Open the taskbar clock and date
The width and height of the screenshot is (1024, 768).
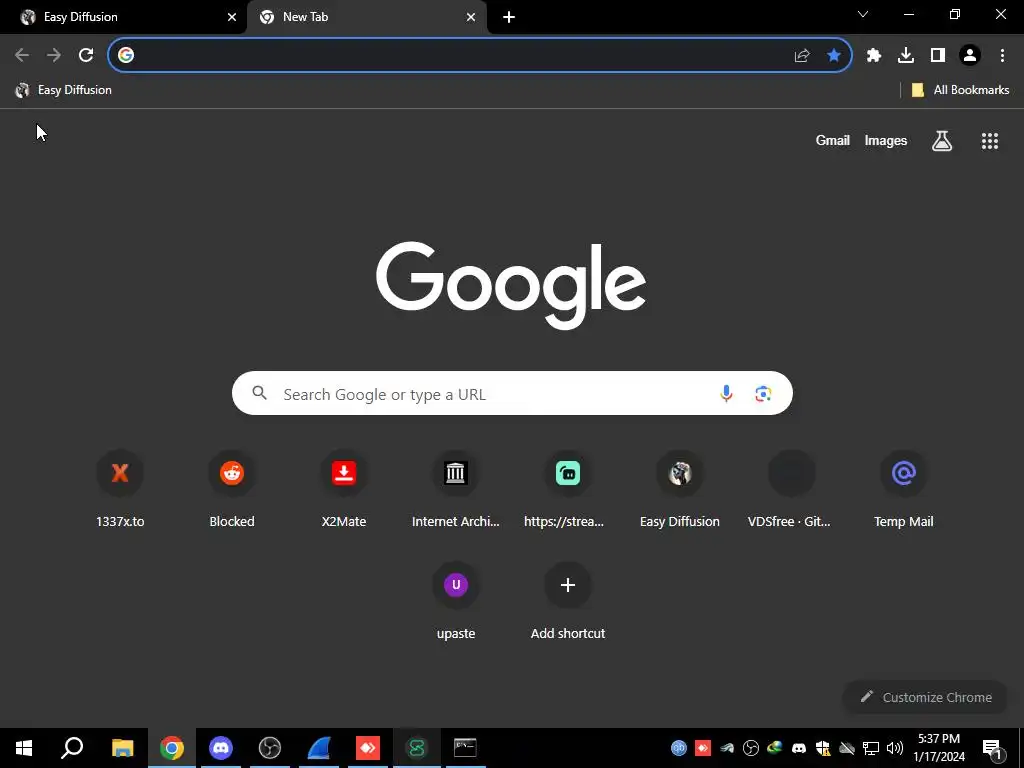point(939,748)
